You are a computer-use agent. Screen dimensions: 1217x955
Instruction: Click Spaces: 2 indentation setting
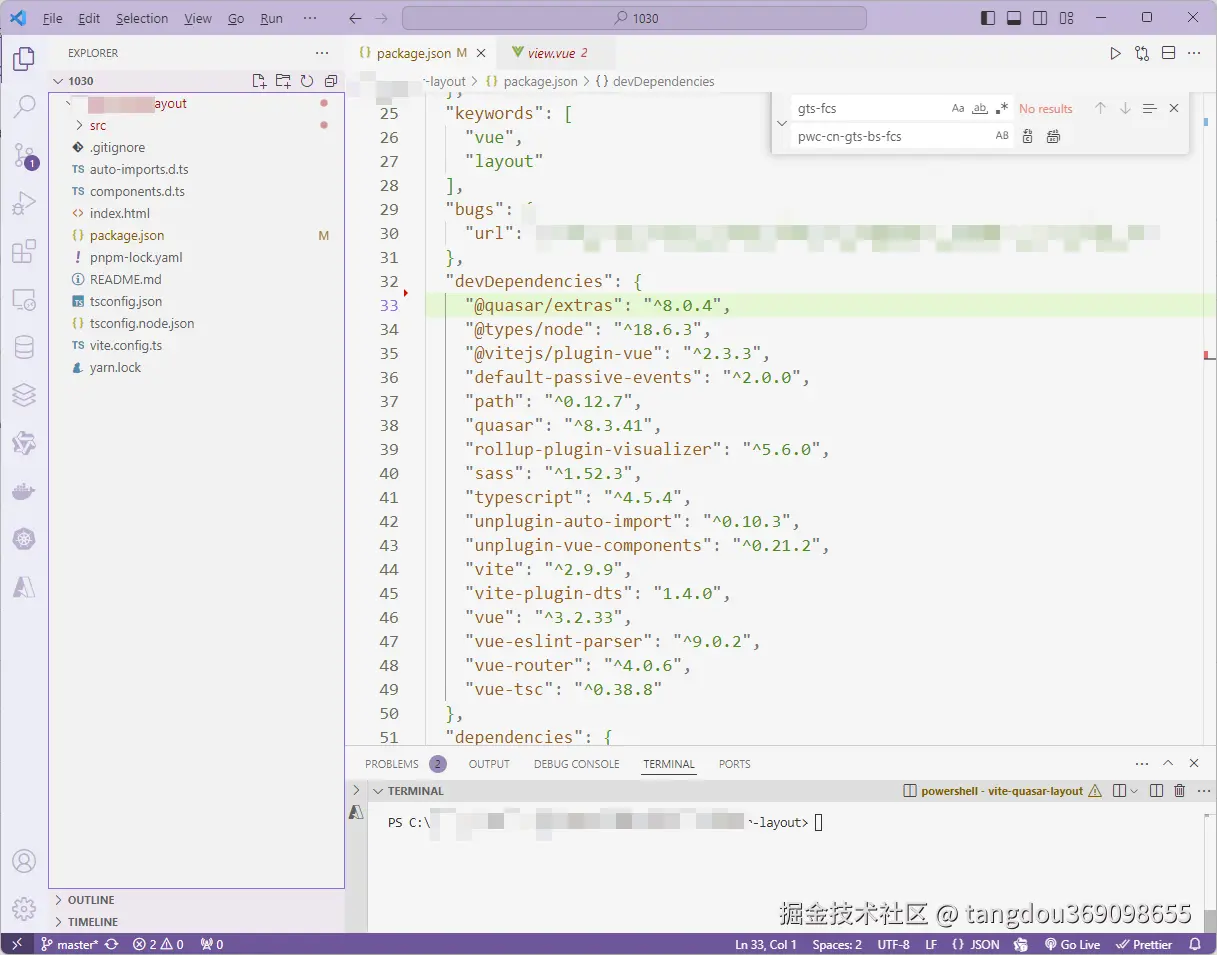click(x=837, y=944)
